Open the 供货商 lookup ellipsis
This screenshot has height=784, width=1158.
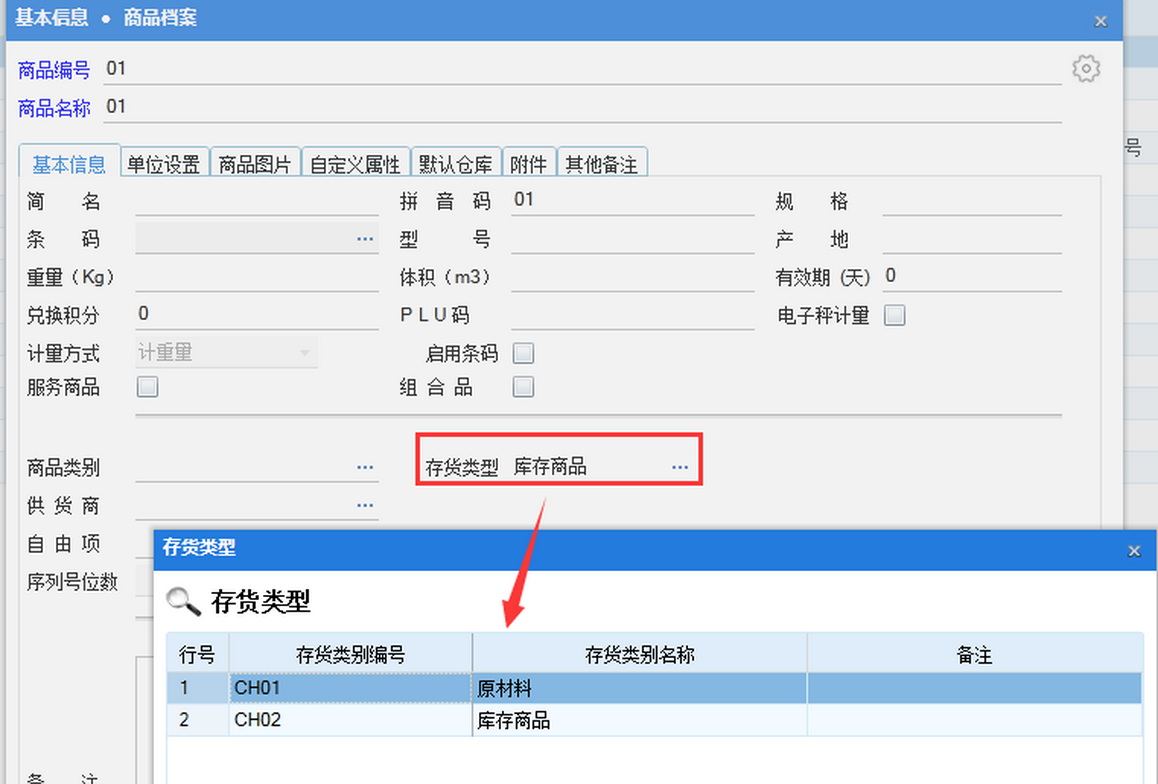point(365,505)
